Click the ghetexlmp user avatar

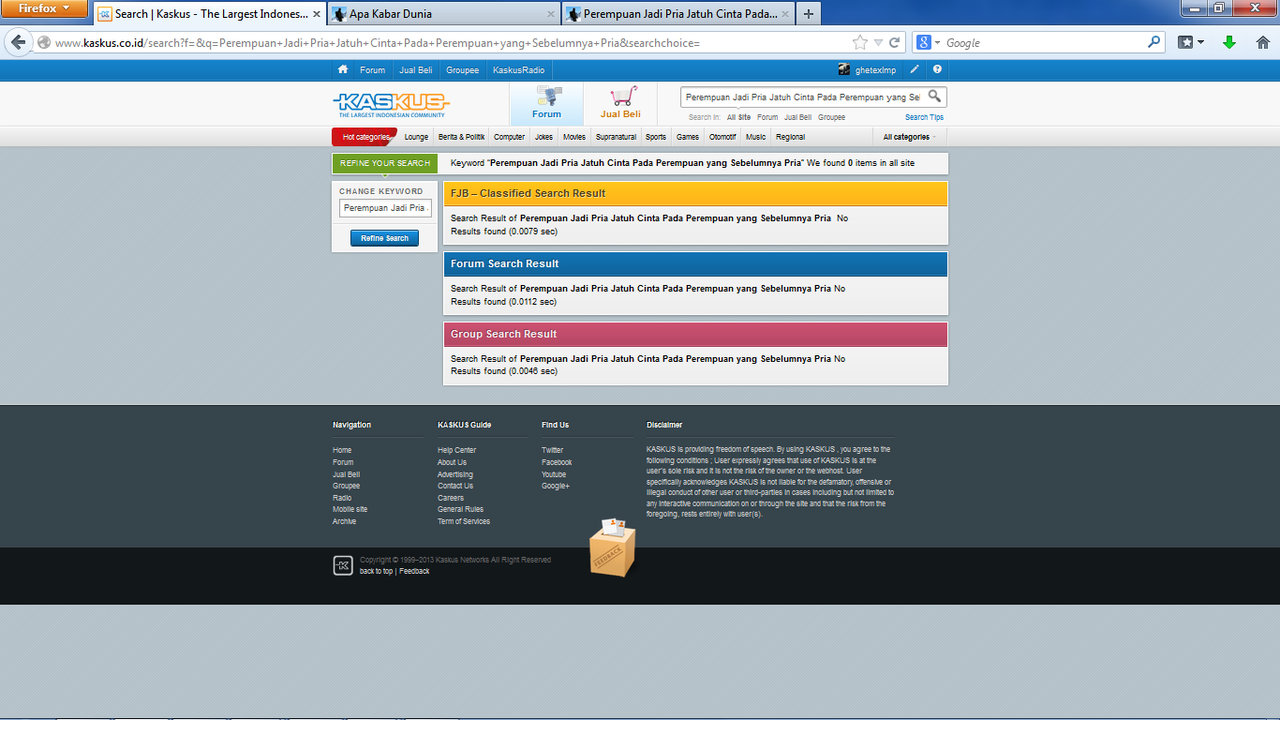(844, 70)
